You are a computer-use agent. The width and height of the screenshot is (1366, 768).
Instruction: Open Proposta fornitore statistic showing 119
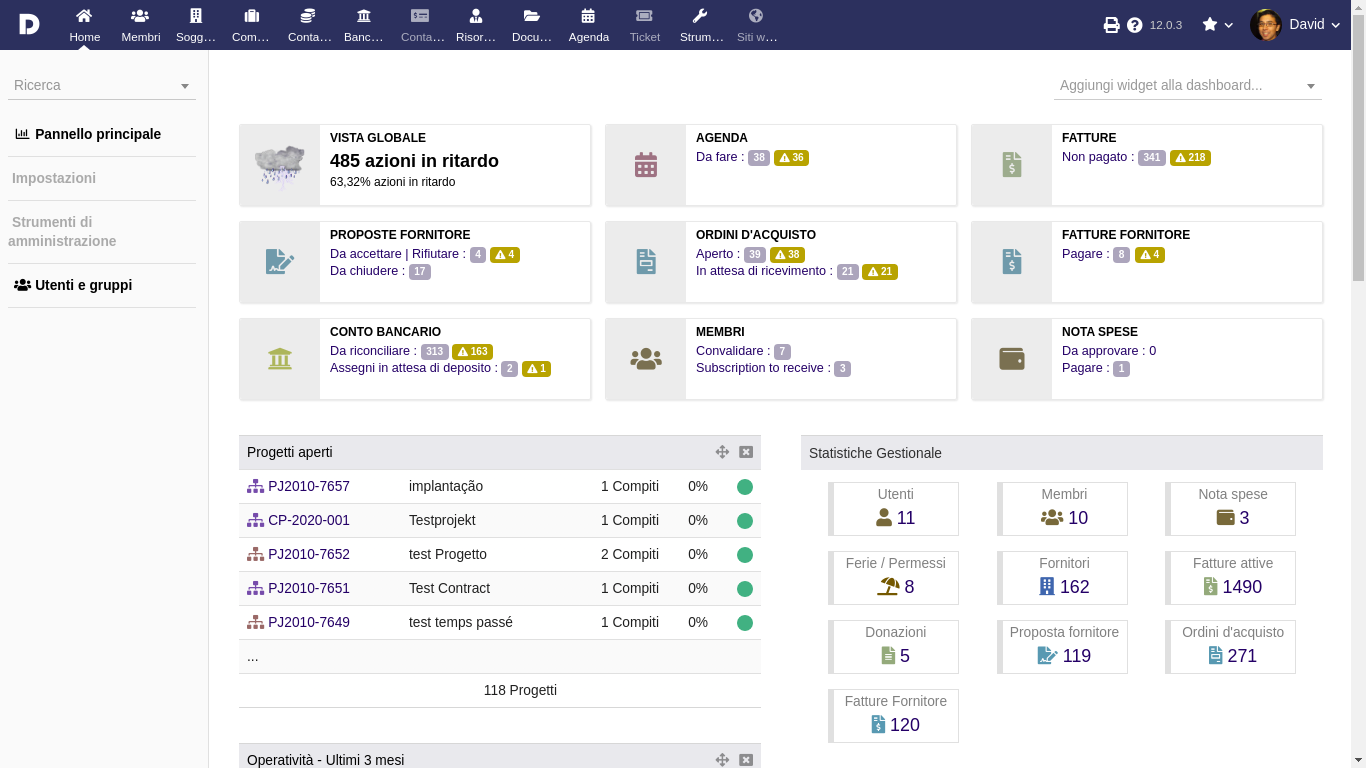pyautogui.click(x=1063, y=647)
